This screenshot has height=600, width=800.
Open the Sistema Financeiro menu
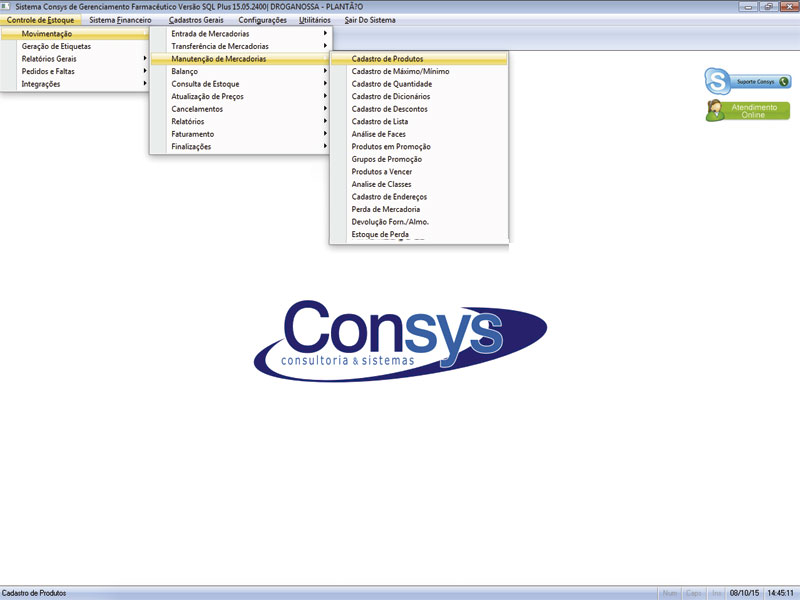pyautogui.click(x=120, y=20)
